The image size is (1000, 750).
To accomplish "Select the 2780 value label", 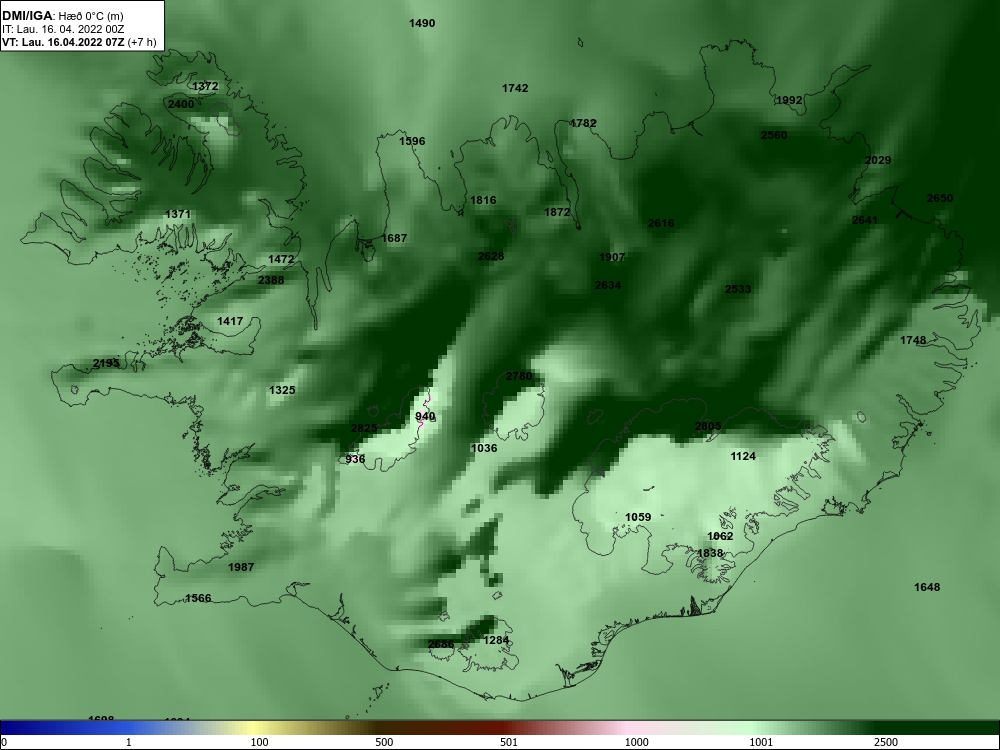I will coord(518,376).
